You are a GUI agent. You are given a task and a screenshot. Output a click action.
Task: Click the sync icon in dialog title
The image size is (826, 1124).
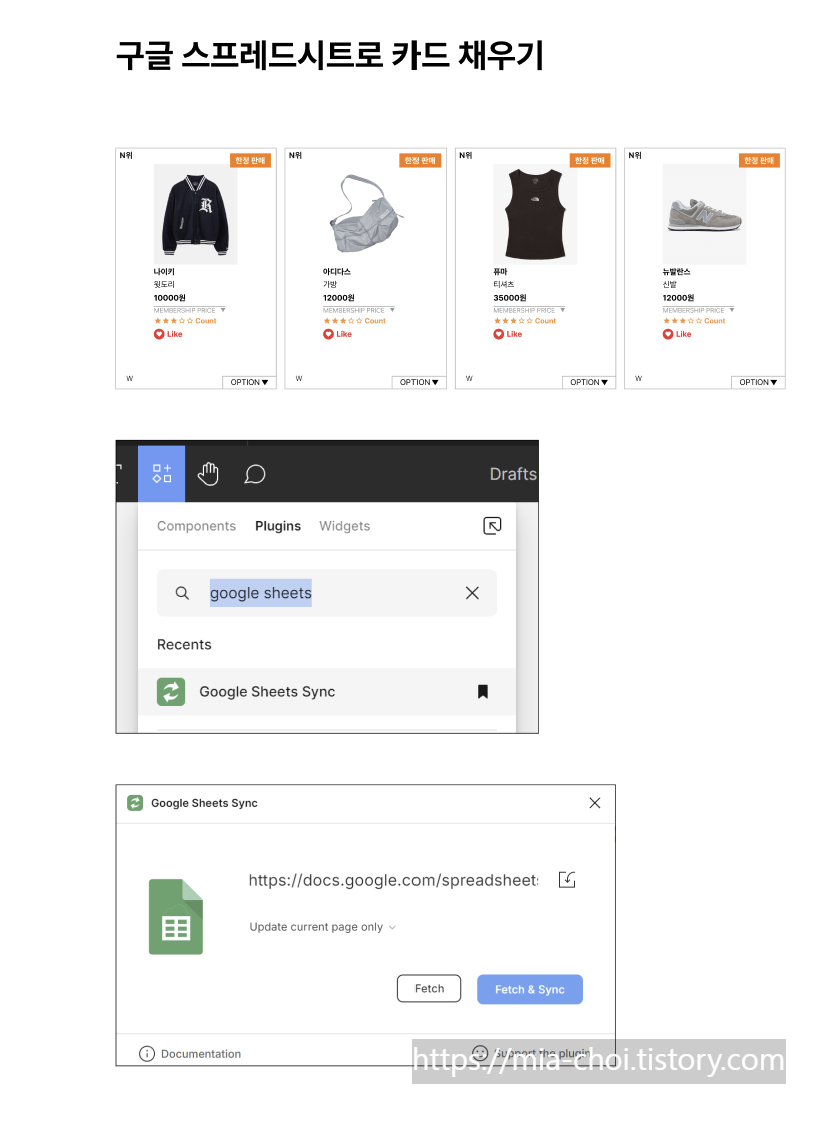[135, 803]
